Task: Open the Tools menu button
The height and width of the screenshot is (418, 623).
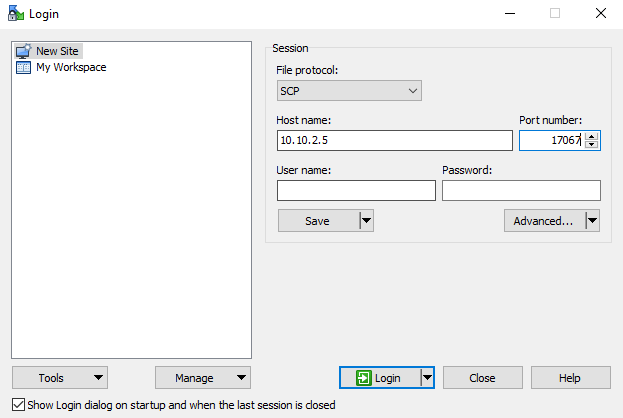Action: click(60, 377)
